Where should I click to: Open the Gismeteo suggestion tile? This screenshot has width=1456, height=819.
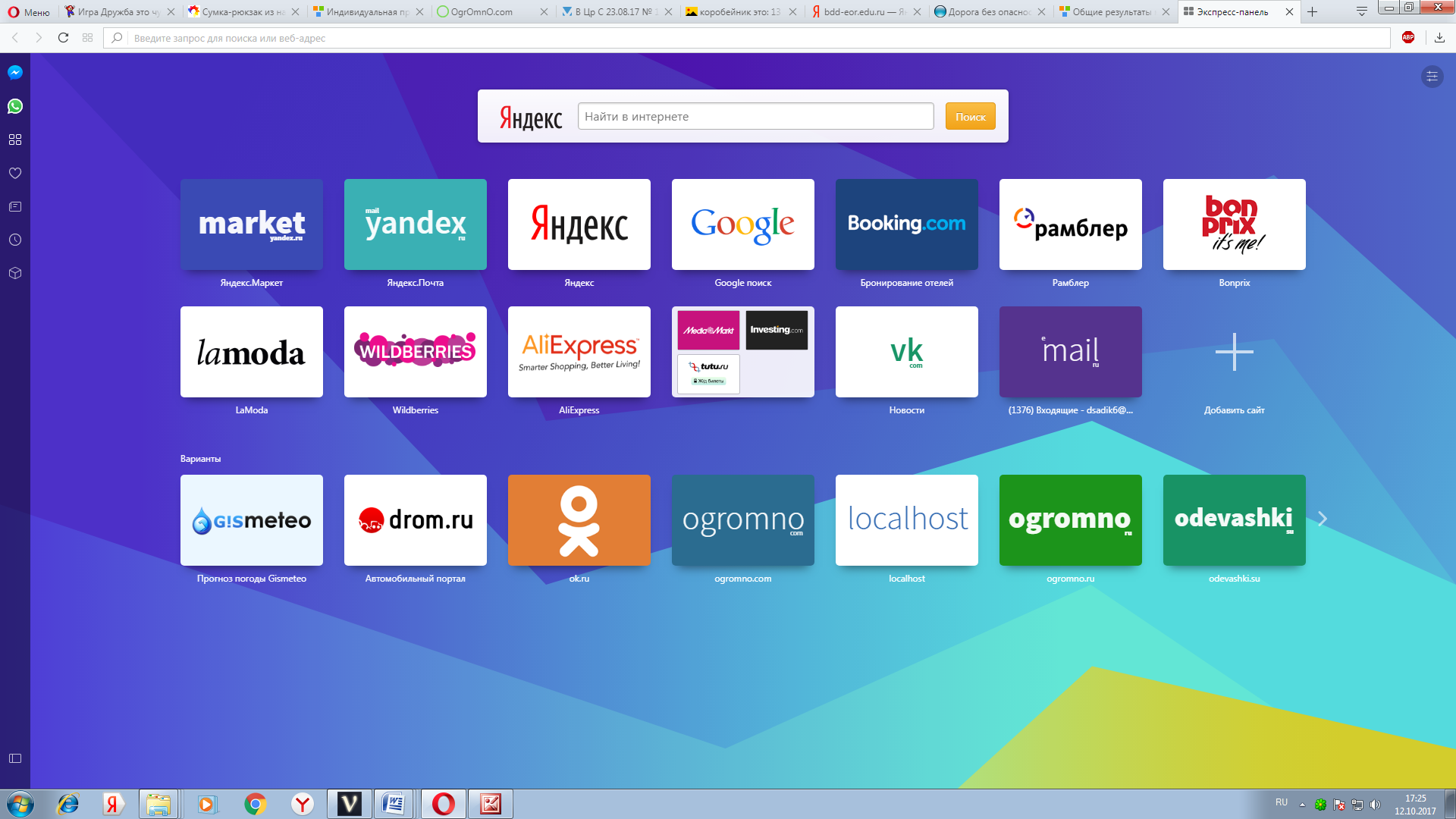252,520
